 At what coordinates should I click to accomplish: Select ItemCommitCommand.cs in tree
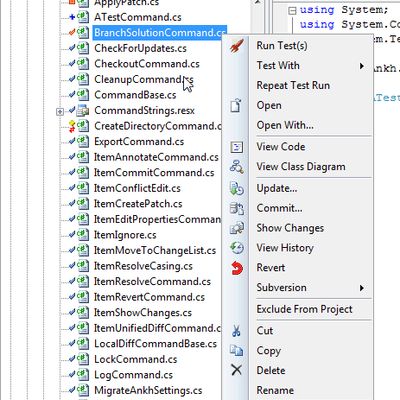coord(154,173)
